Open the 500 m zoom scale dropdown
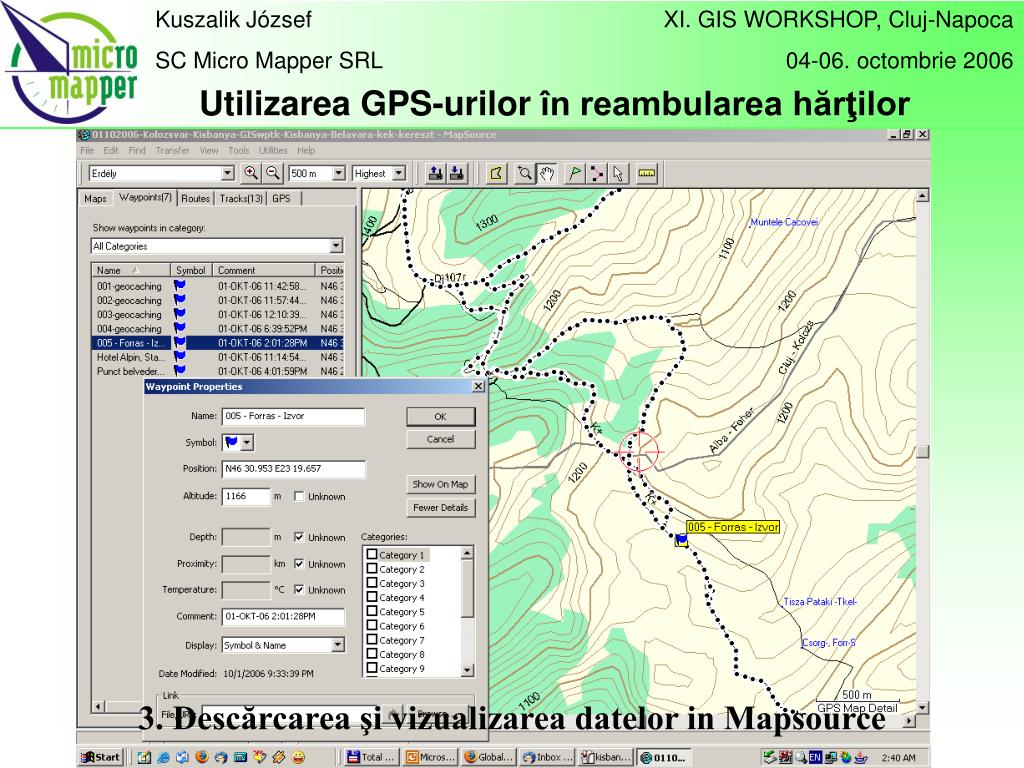Image resolution: width=1024 pixels, height=768 pixels. coord(338,173)
